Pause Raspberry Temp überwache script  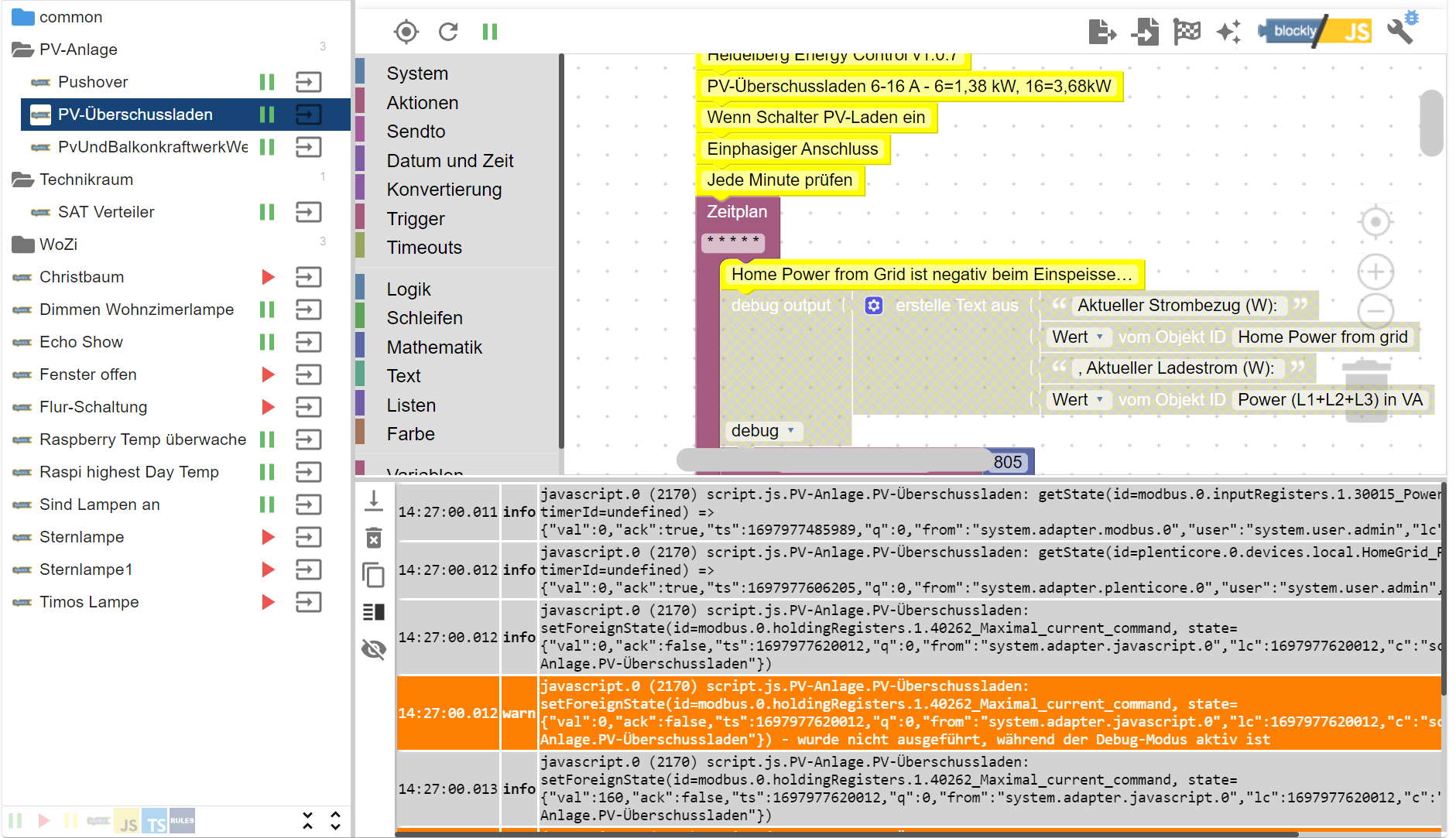pos(267,440)
